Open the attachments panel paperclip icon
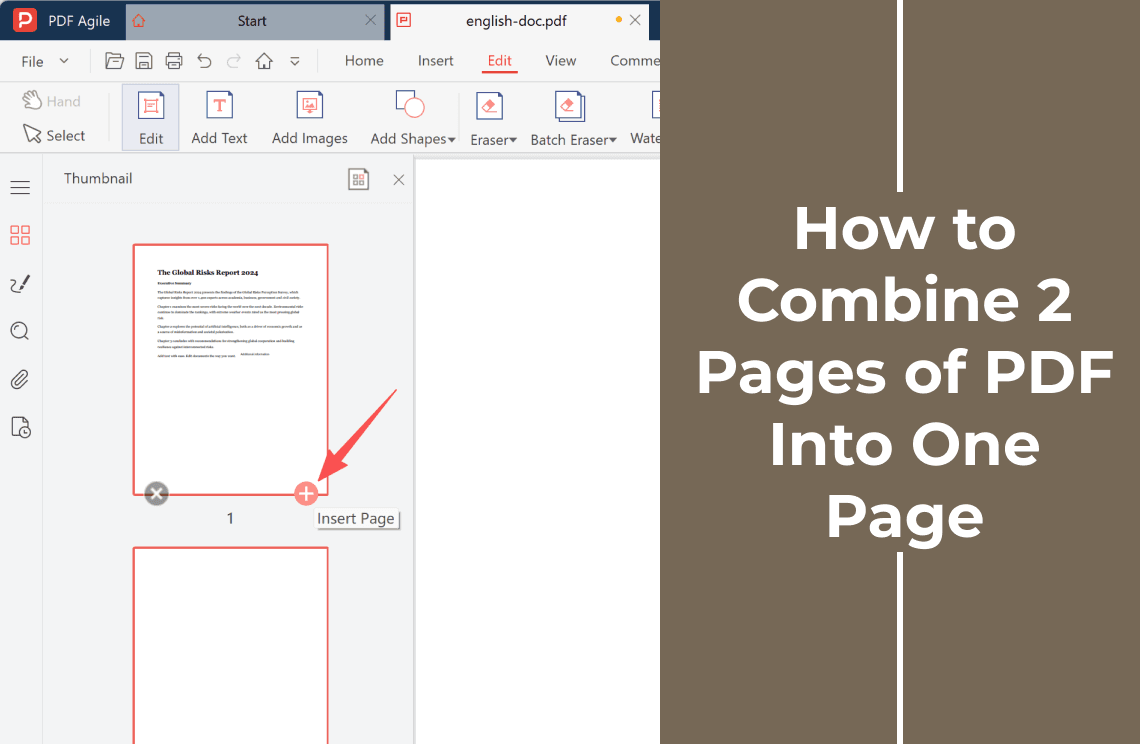The width and height of the screenshot is (1140, 744). pos(20,379)
